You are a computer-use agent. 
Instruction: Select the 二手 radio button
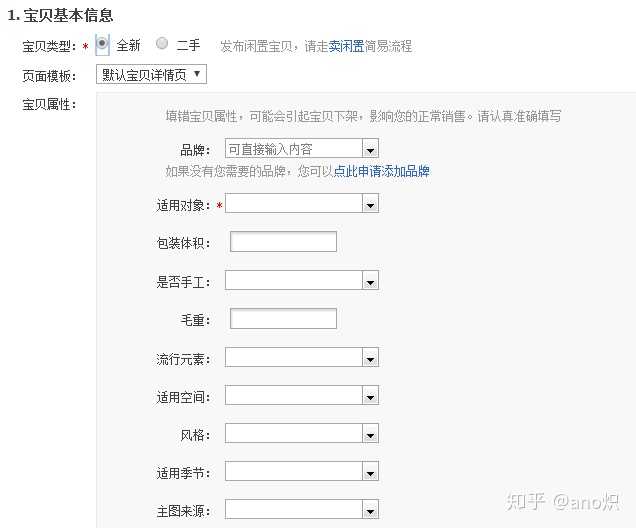click(162, 45)
